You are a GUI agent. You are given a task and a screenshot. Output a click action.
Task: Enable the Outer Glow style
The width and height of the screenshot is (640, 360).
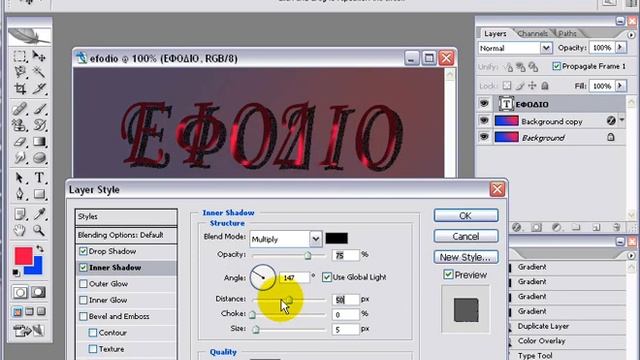83,284
